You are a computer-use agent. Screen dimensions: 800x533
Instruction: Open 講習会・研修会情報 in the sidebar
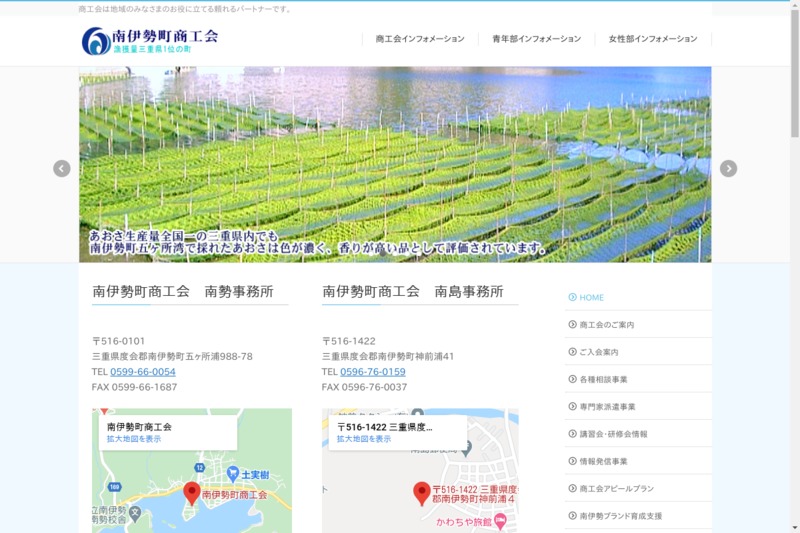613,434
